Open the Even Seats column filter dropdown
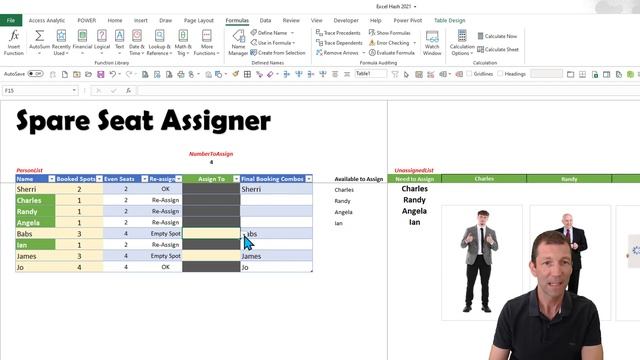Screen dimensions: 640x360 click(144, 179)
